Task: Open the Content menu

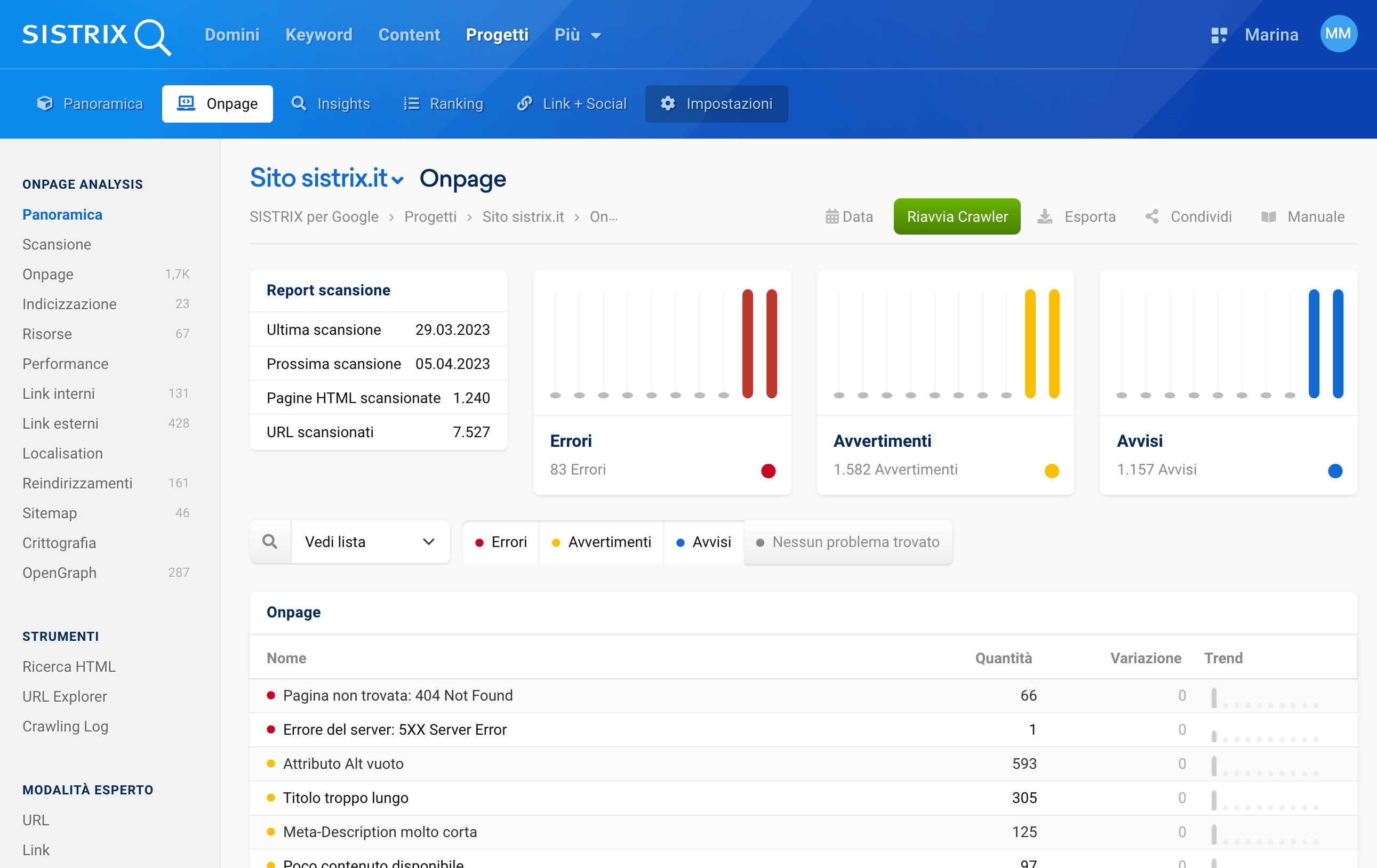Action: click(410, 35)
